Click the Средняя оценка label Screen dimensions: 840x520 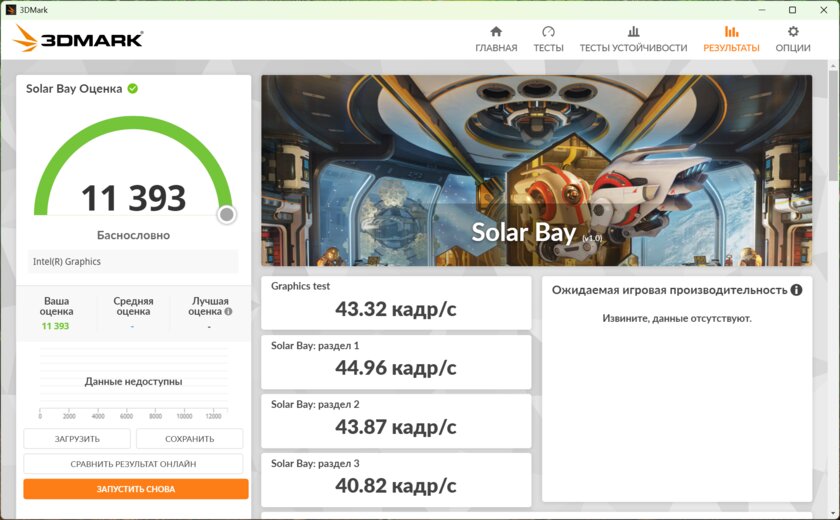click(133, 306)
